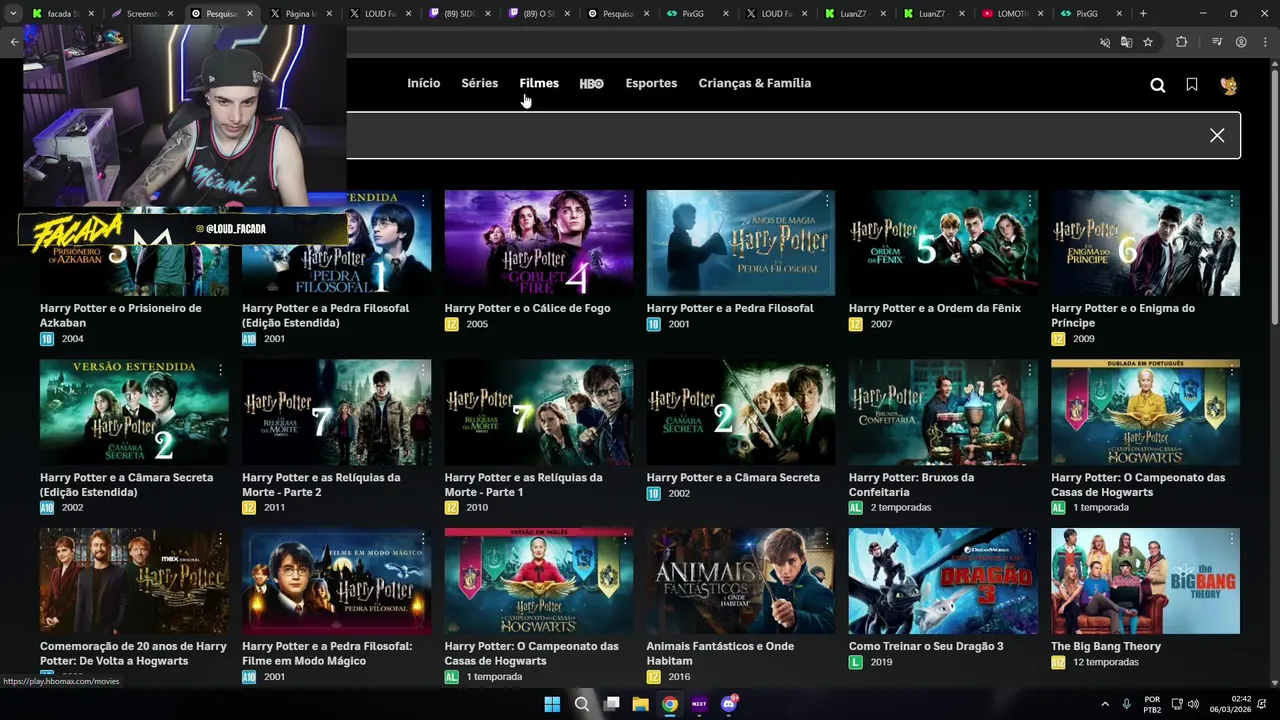
Task: Open Chrome extensions puzzle icon
Action: pos(1182,42)
